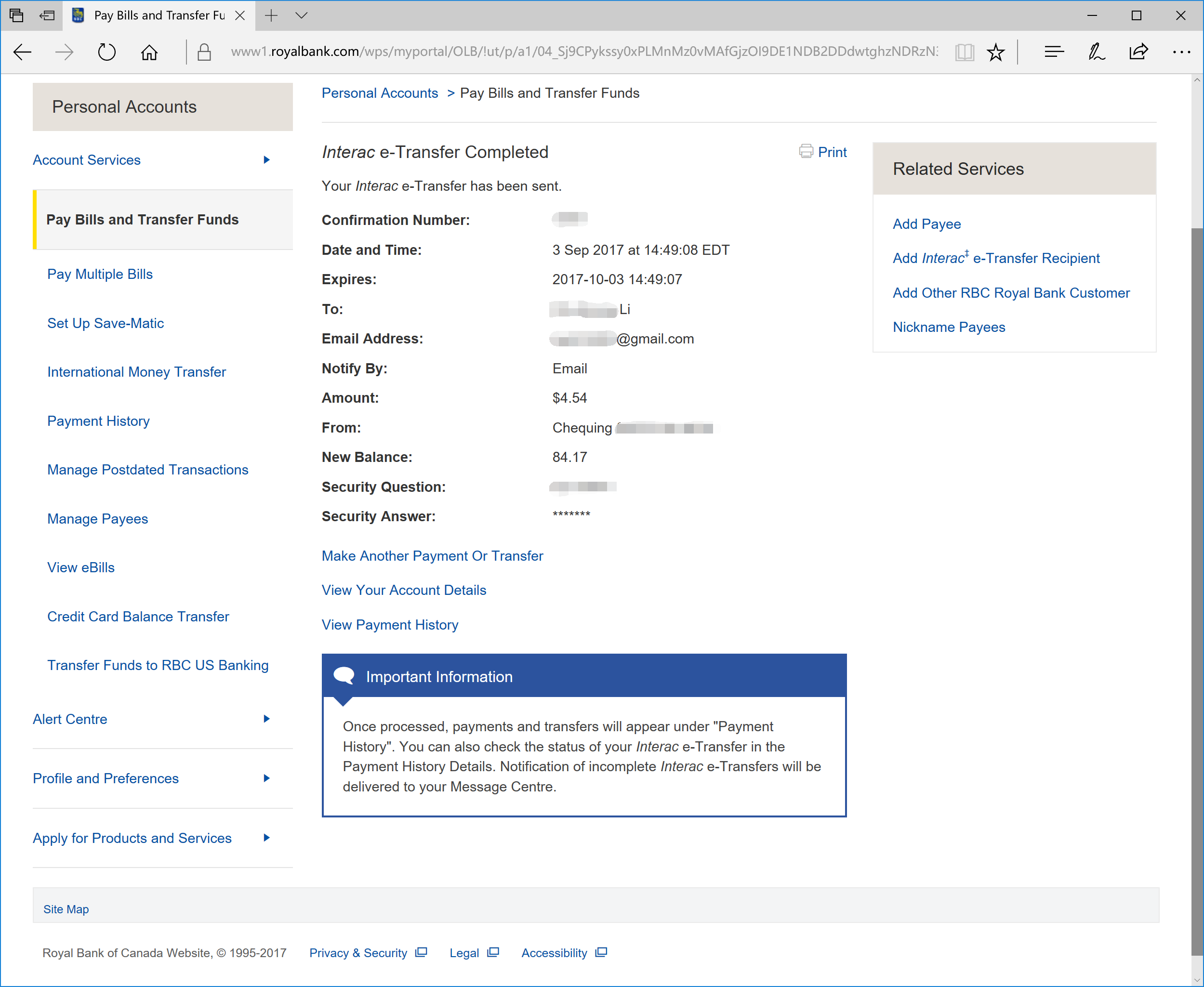Open Make a Web Note pen icon
Screen dimensions: 1204x987
1096,53
